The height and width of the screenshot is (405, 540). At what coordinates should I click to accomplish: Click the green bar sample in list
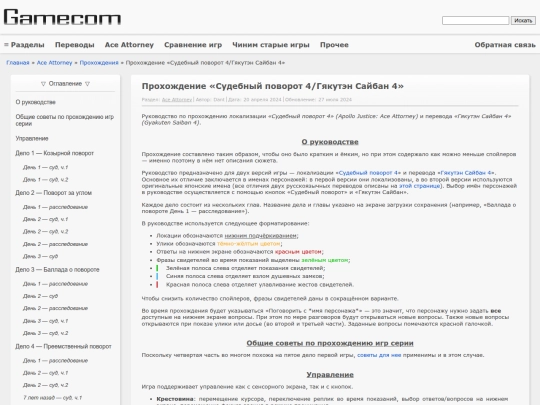(157, 268)
